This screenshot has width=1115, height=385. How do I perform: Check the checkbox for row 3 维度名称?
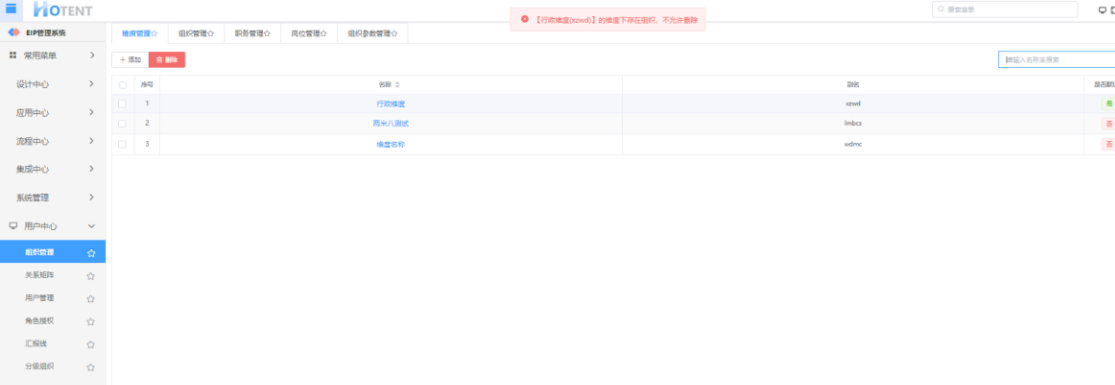click(122, 144)
